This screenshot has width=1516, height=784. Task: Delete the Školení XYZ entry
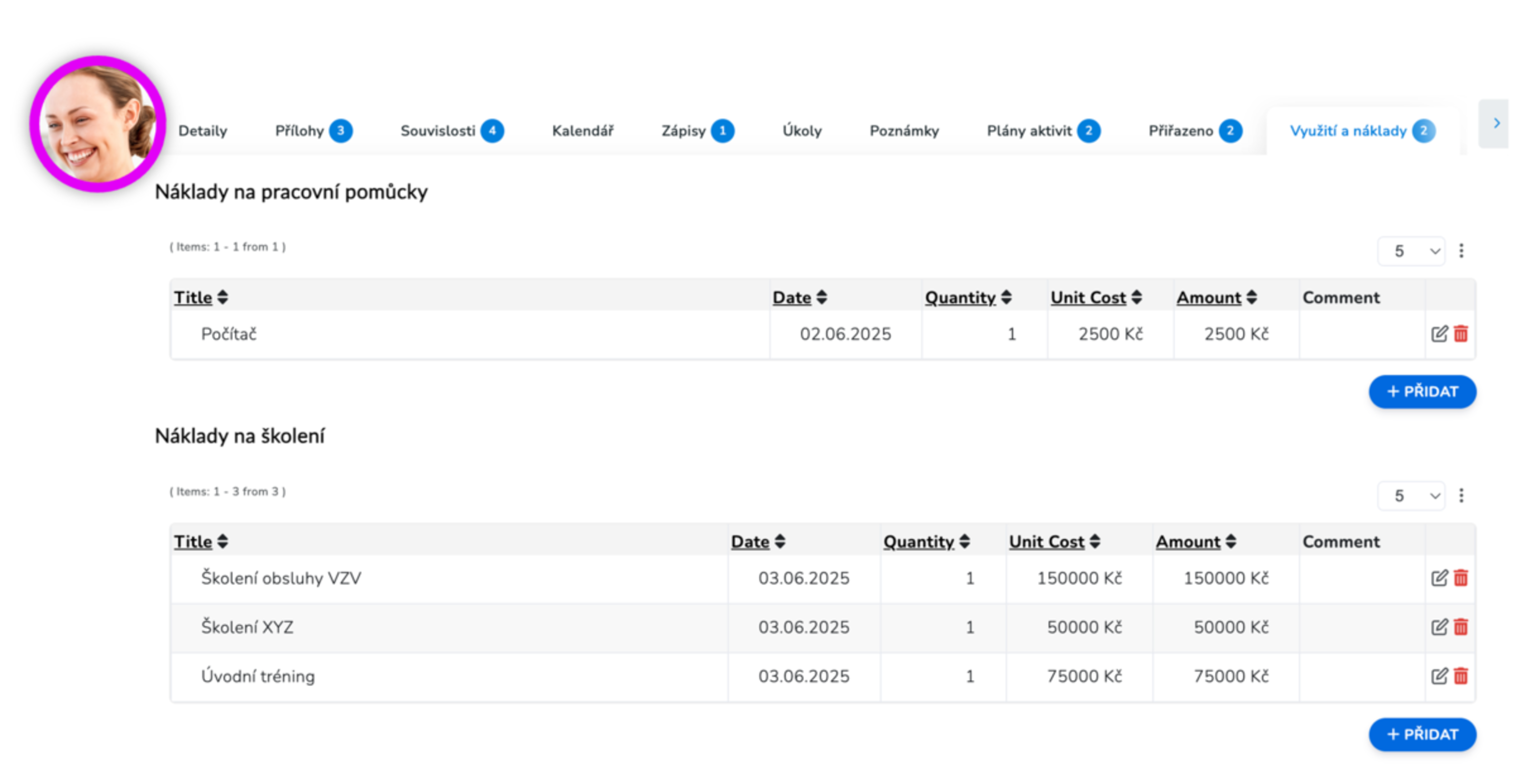(1461, 627)
